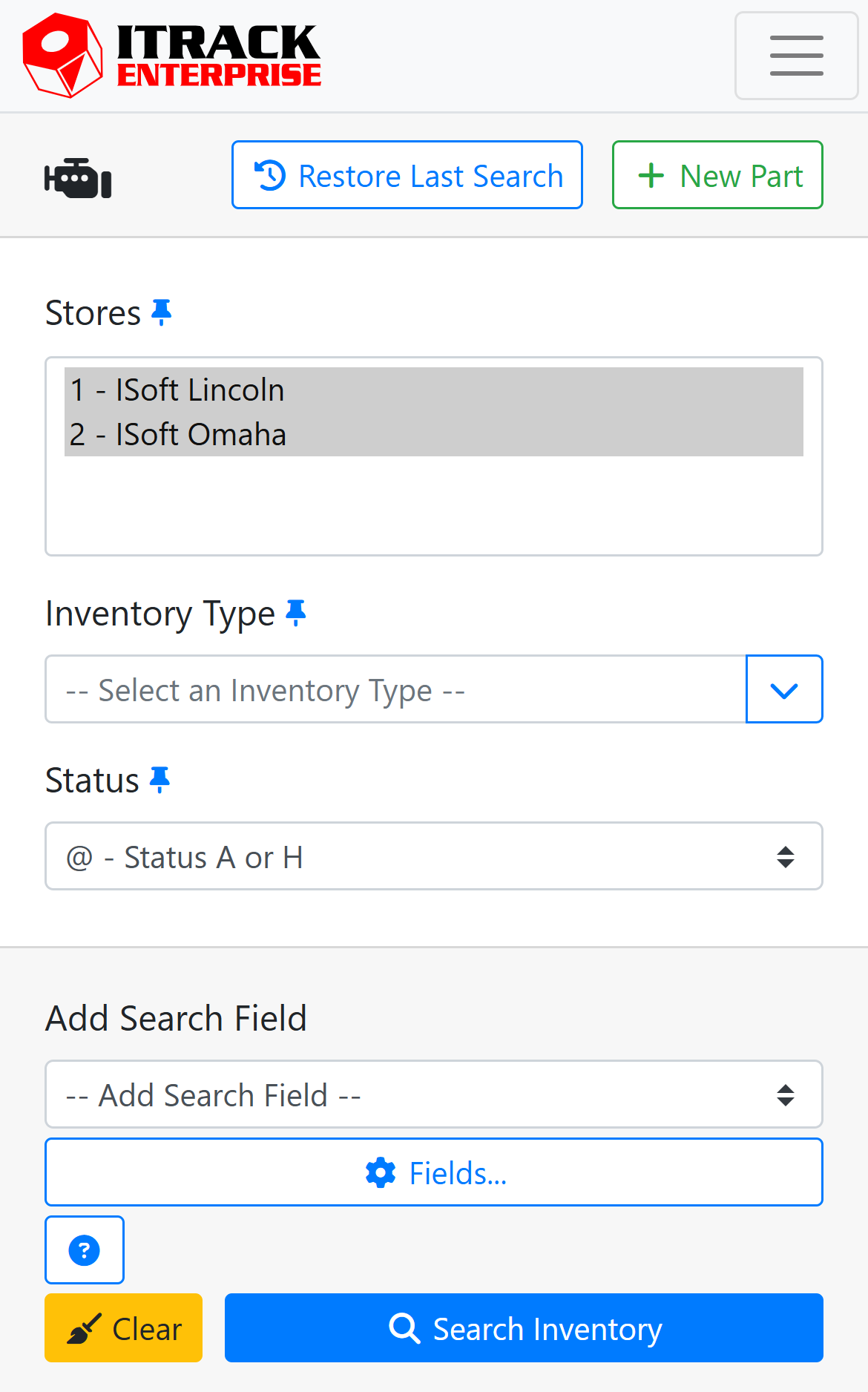Open the hamburger navigation menu
Image resolution: width=868 pixels, height=1392 pixels.
tap(796, 55)
